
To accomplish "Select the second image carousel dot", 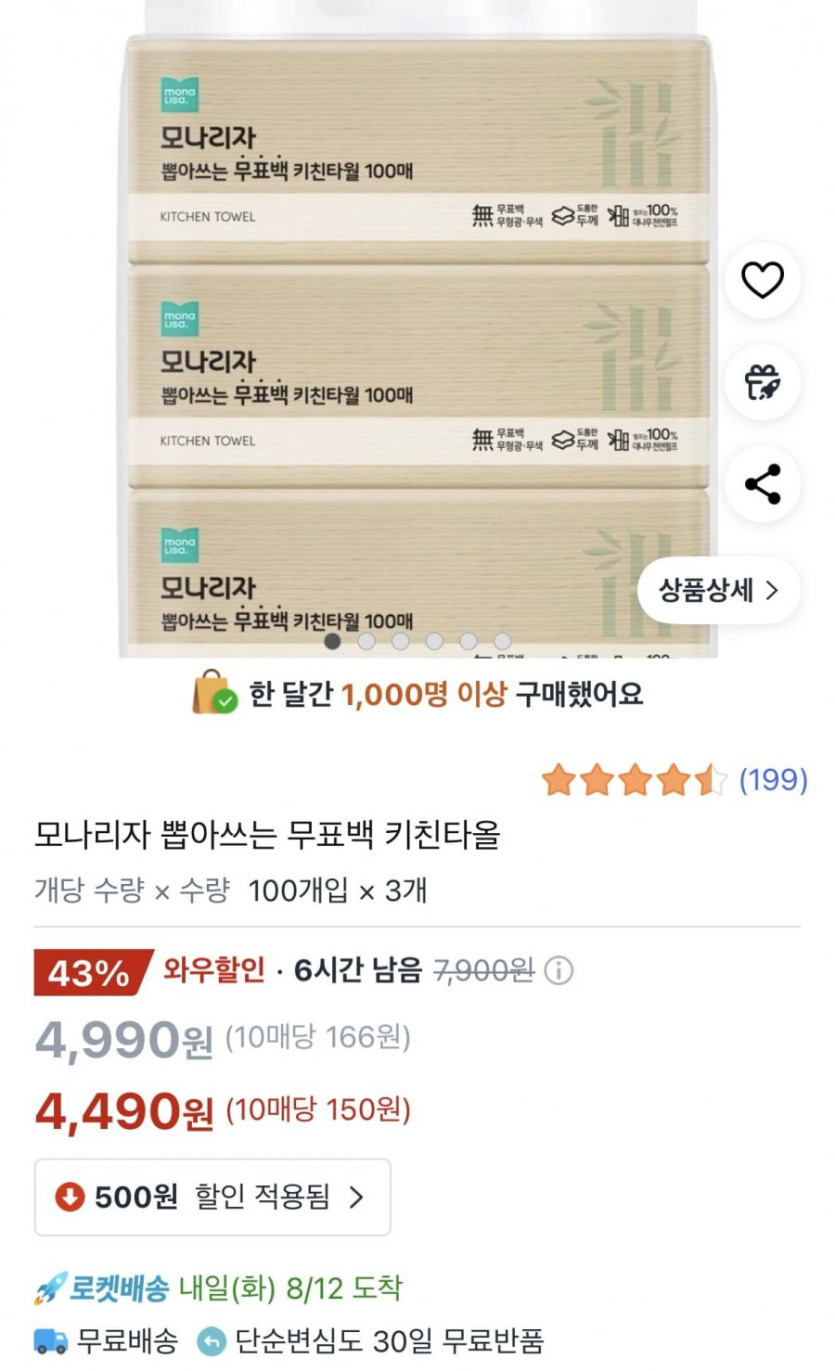I will pyautogui.click(x=367, y=641).
